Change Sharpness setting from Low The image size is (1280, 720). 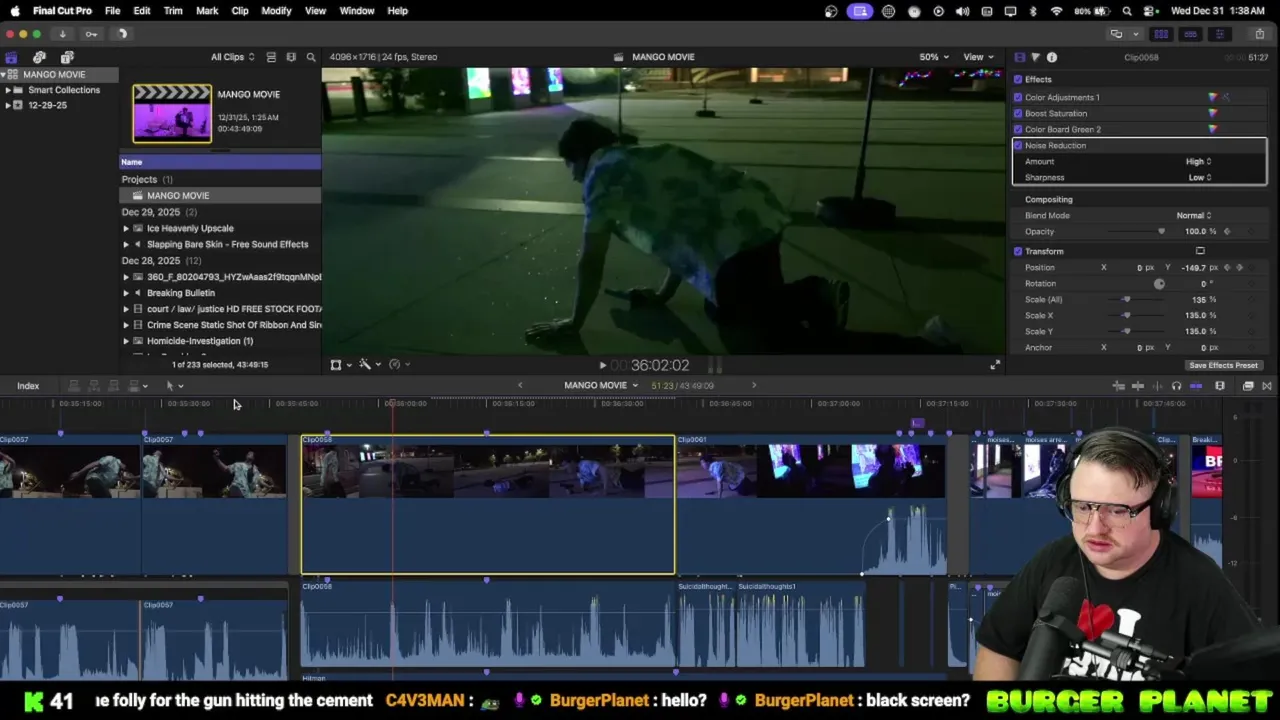coord(1200,177)
